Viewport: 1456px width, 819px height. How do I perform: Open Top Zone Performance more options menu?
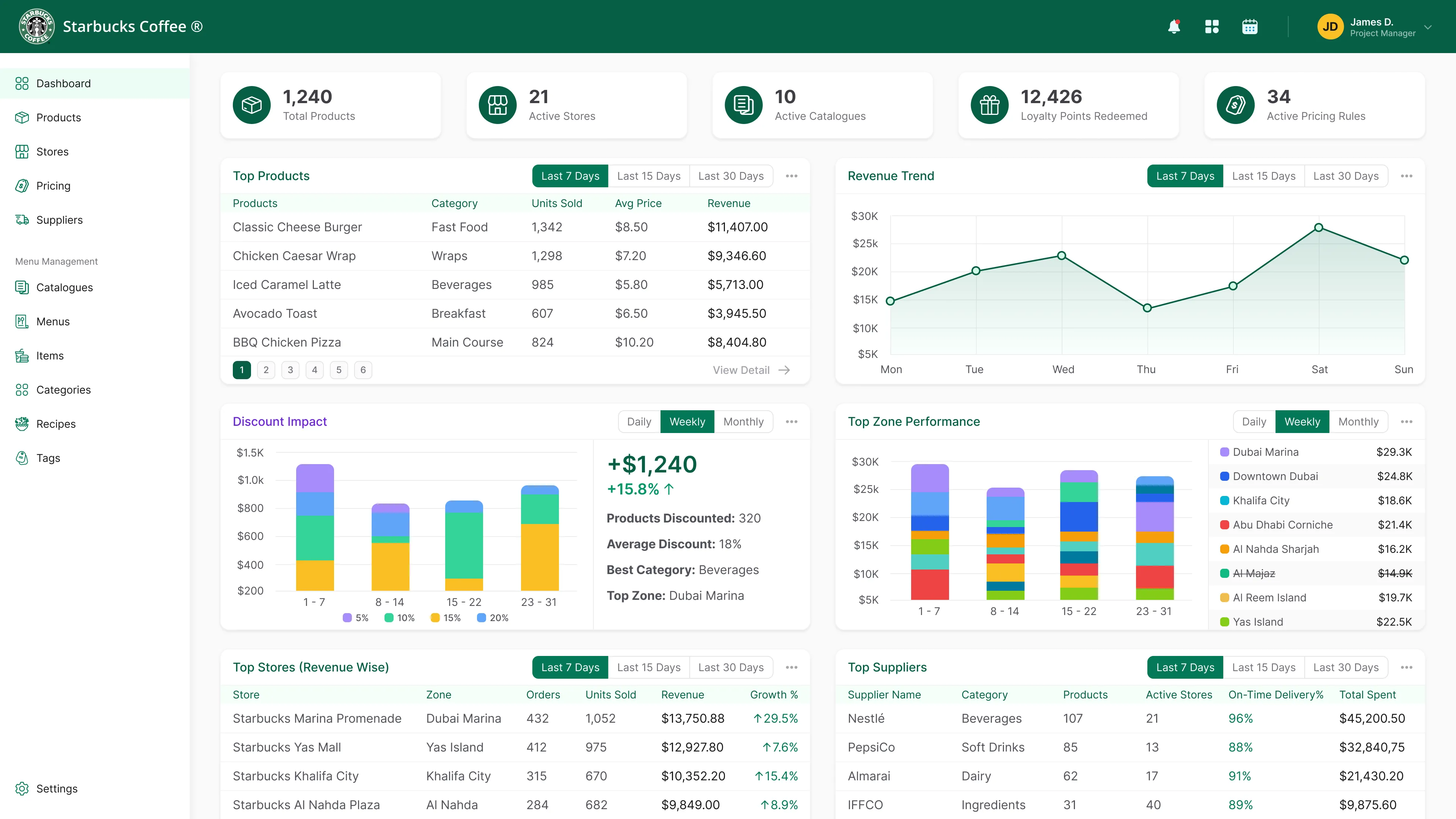pyautogui.click(x=1406, y=422)
